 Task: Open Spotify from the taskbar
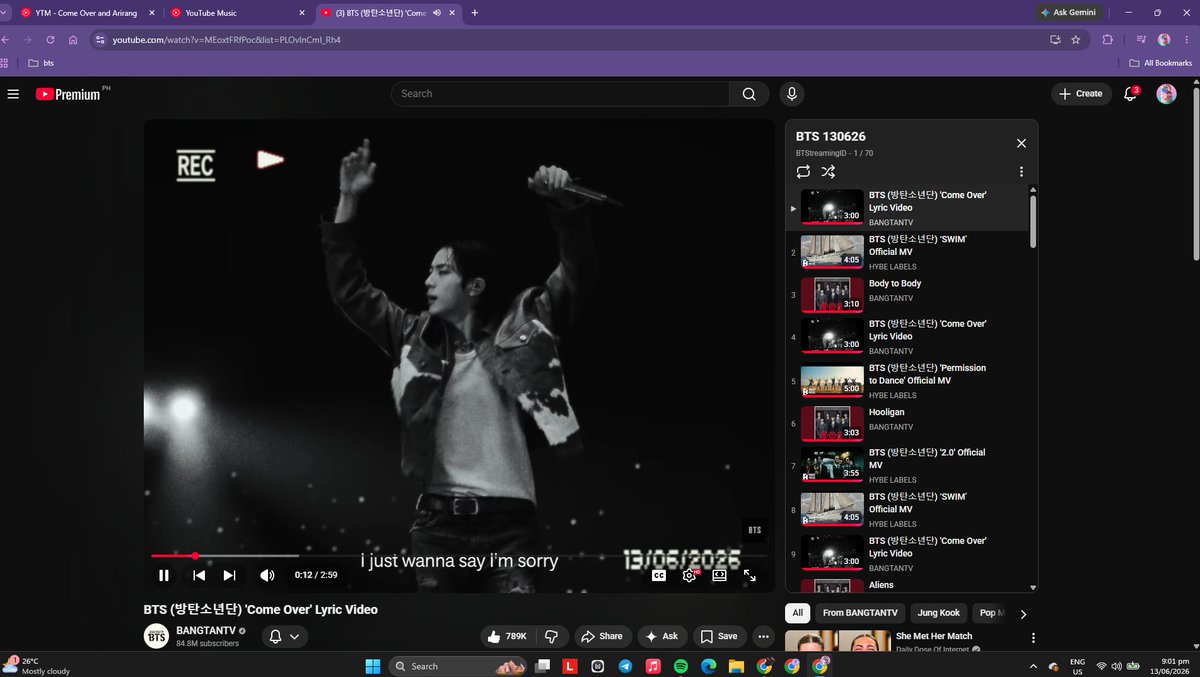(x=681, y=666)
